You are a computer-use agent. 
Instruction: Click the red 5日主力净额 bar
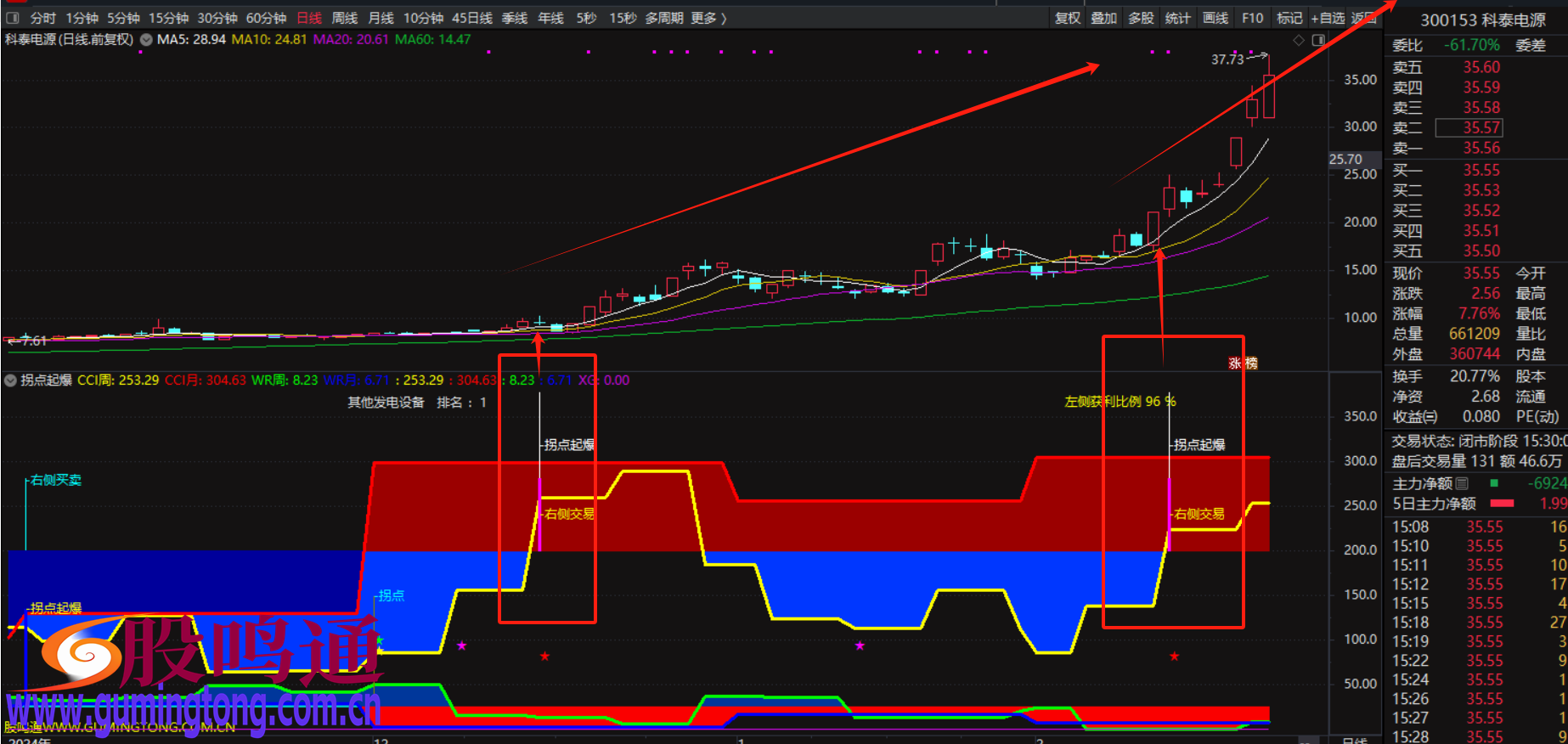click(1502, 504)
